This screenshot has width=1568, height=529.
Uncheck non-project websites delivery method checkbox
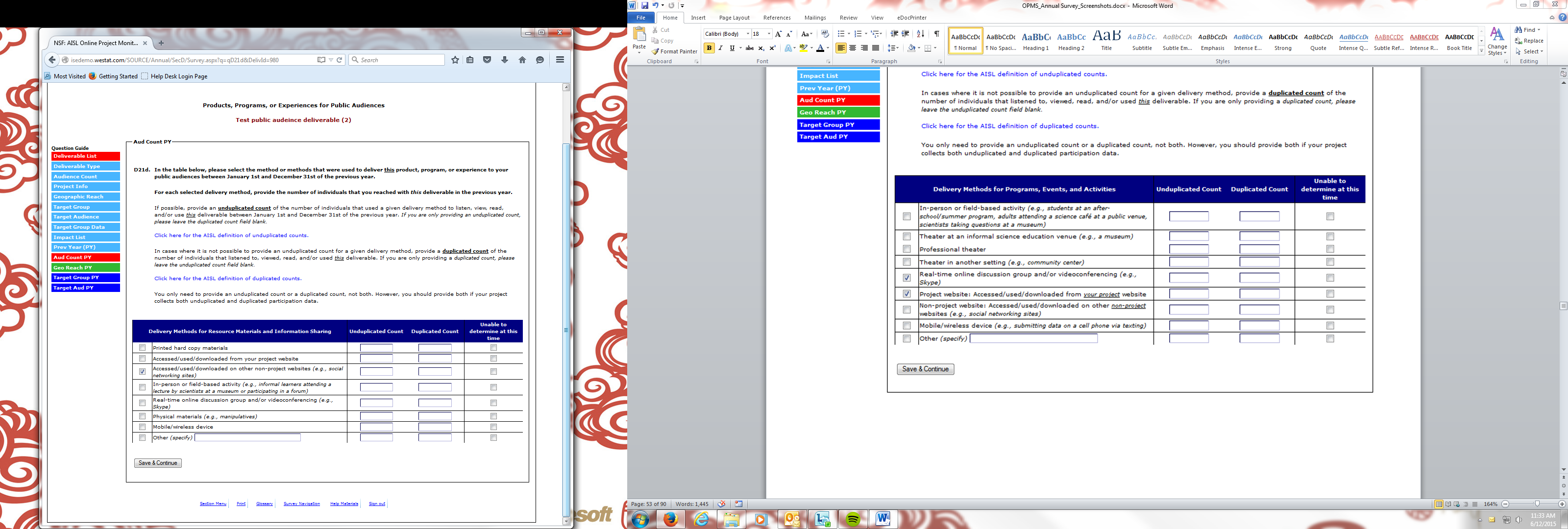coord(143,371)
